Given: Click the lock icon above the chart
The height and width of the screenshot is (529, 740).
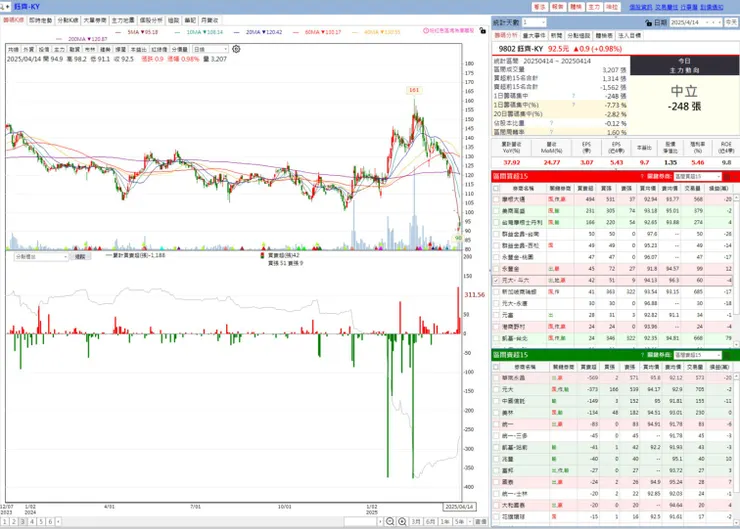Looking at the screenshot, I should pos(482,31).
